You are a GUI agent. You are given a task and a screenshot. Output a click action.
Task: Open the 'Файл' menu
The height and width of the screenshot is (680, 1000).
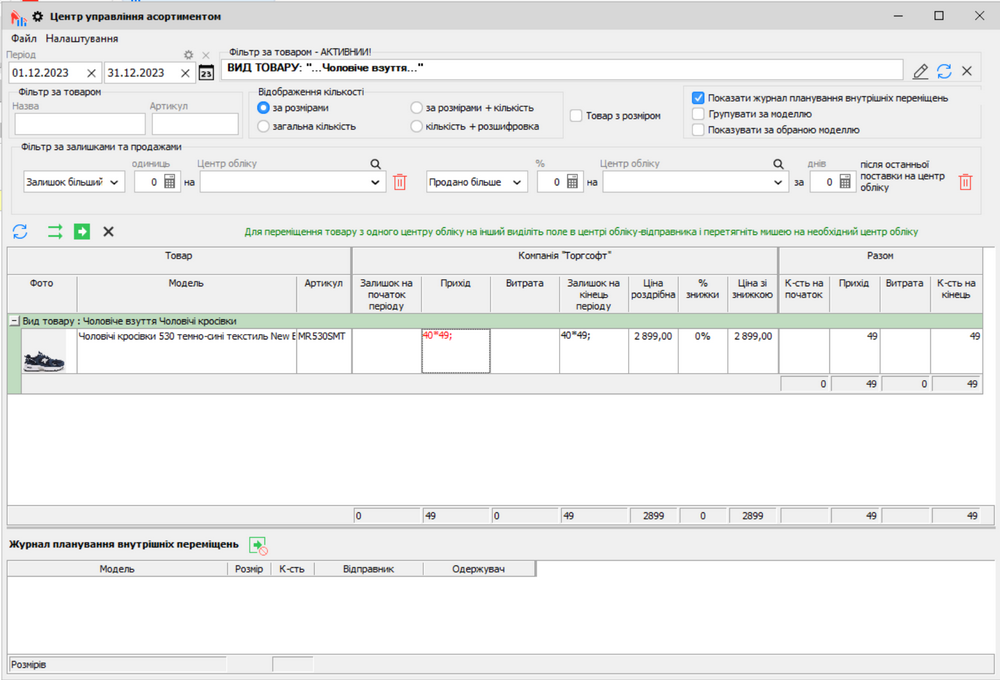24,38
